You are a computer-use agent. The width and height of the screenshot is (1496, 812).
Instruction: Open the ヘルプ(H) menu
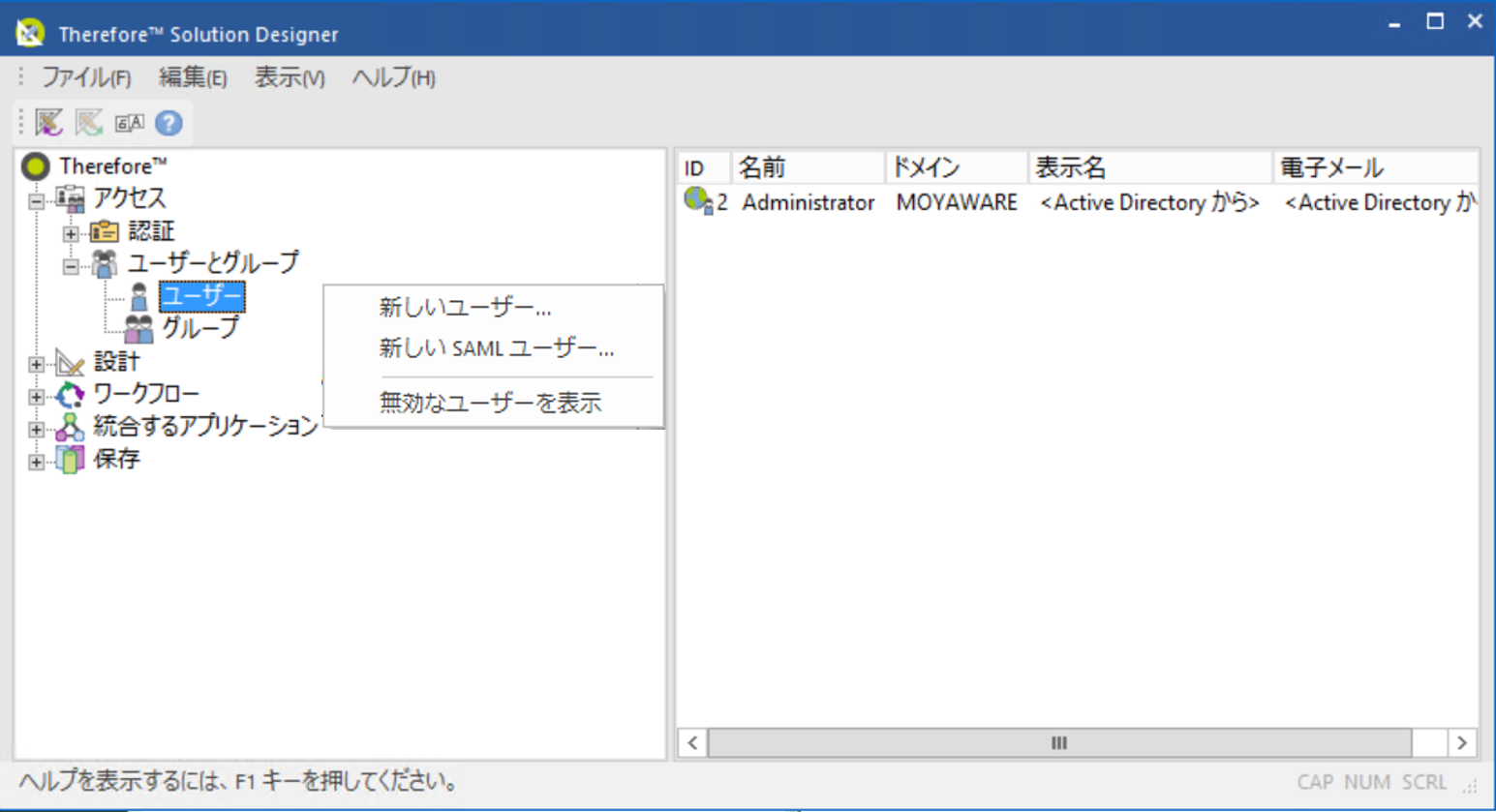pos(394,78)
